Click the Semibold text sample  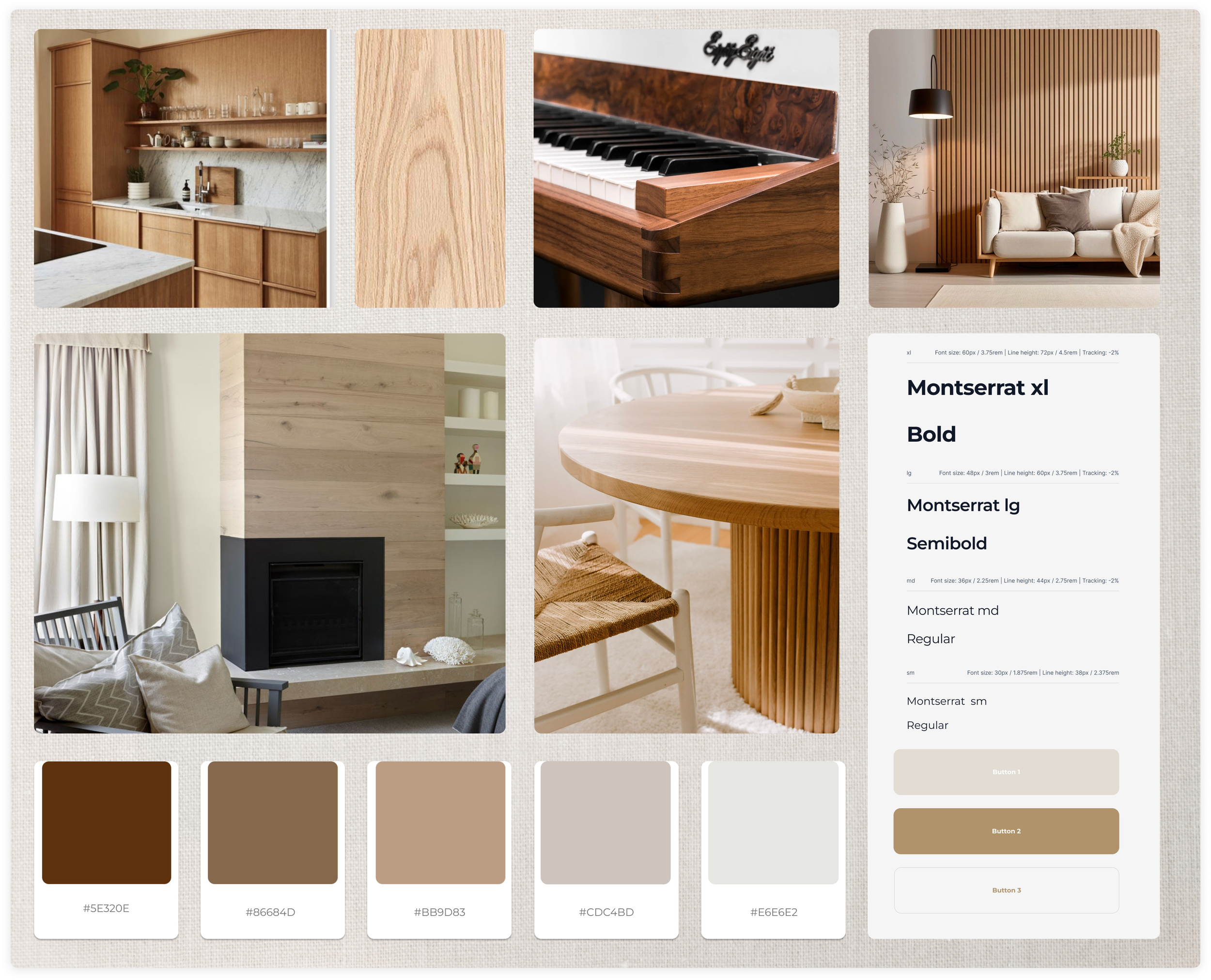tap(946, 544)
